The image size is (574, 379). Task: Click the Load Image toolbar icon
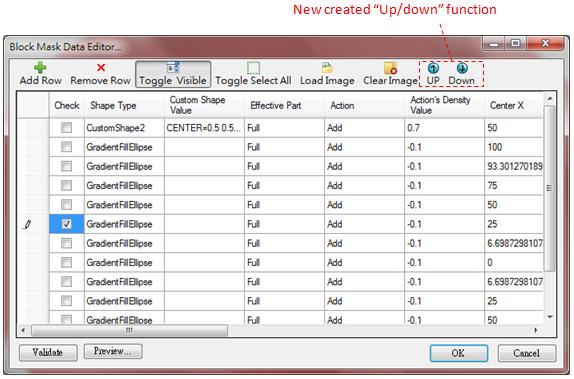(327, 68)
